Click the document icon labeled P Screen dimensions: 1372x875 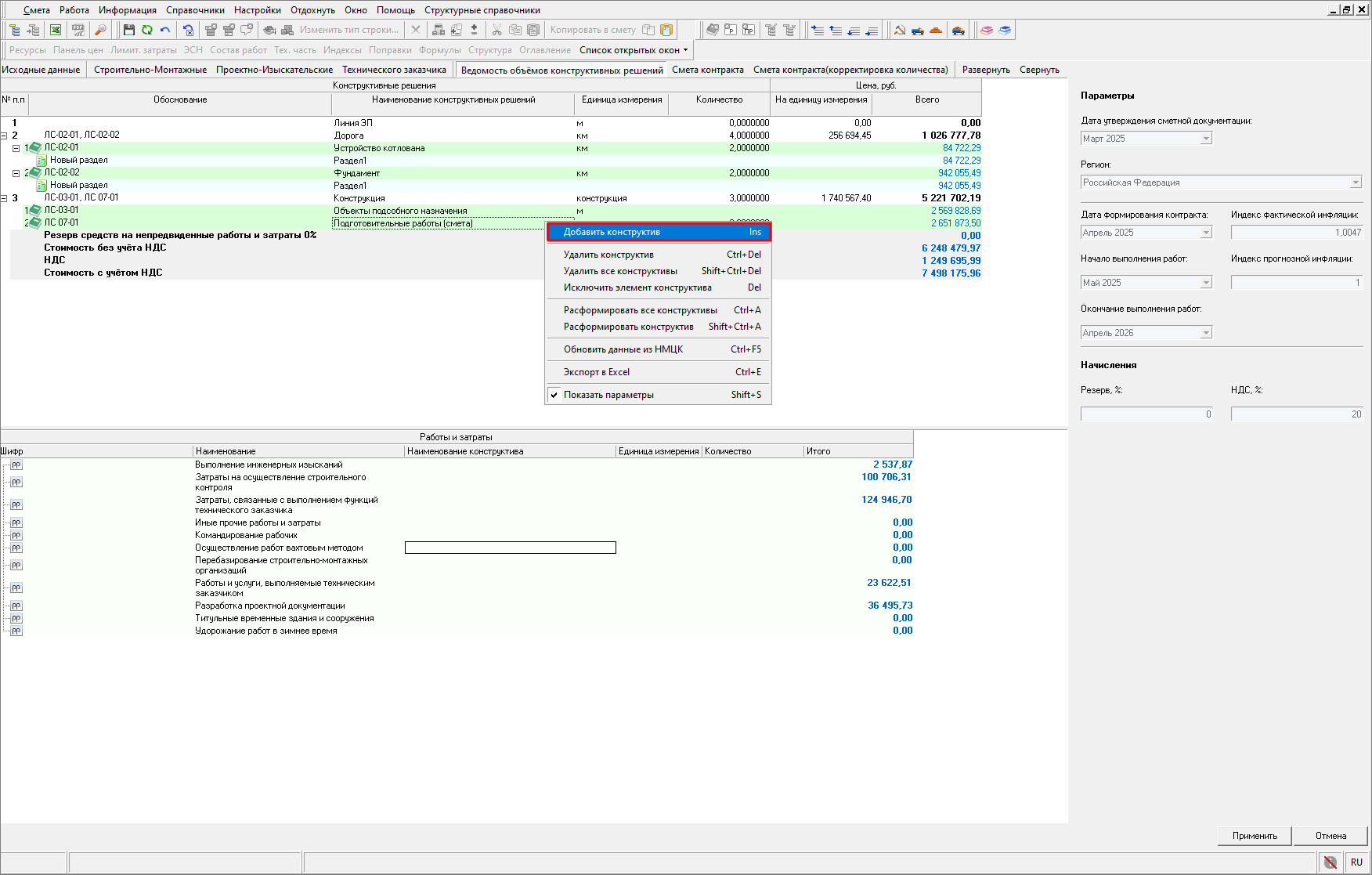tap(731, 30)
